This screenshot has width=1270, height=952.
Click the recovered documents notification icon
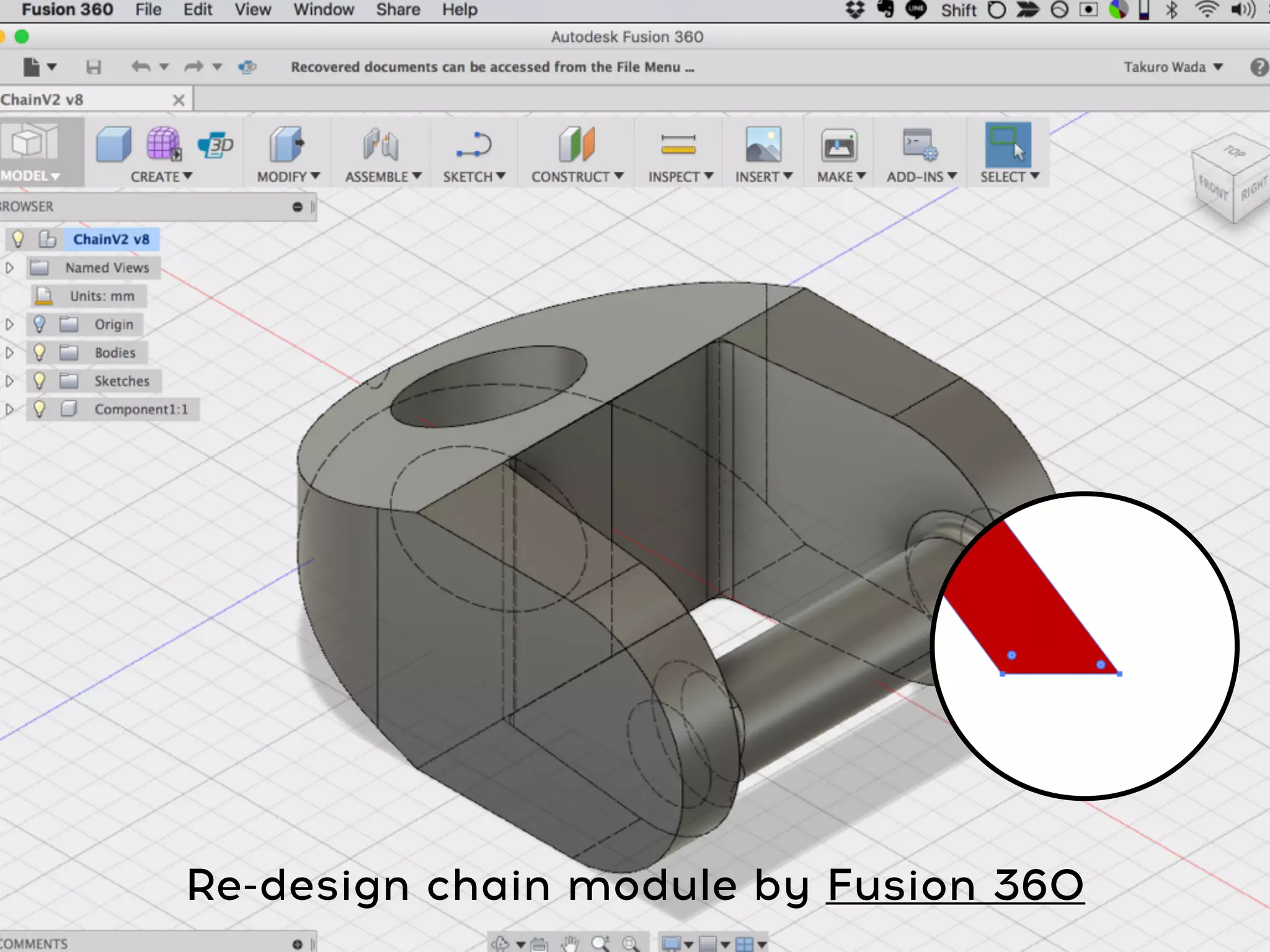[x=247, y=66]
